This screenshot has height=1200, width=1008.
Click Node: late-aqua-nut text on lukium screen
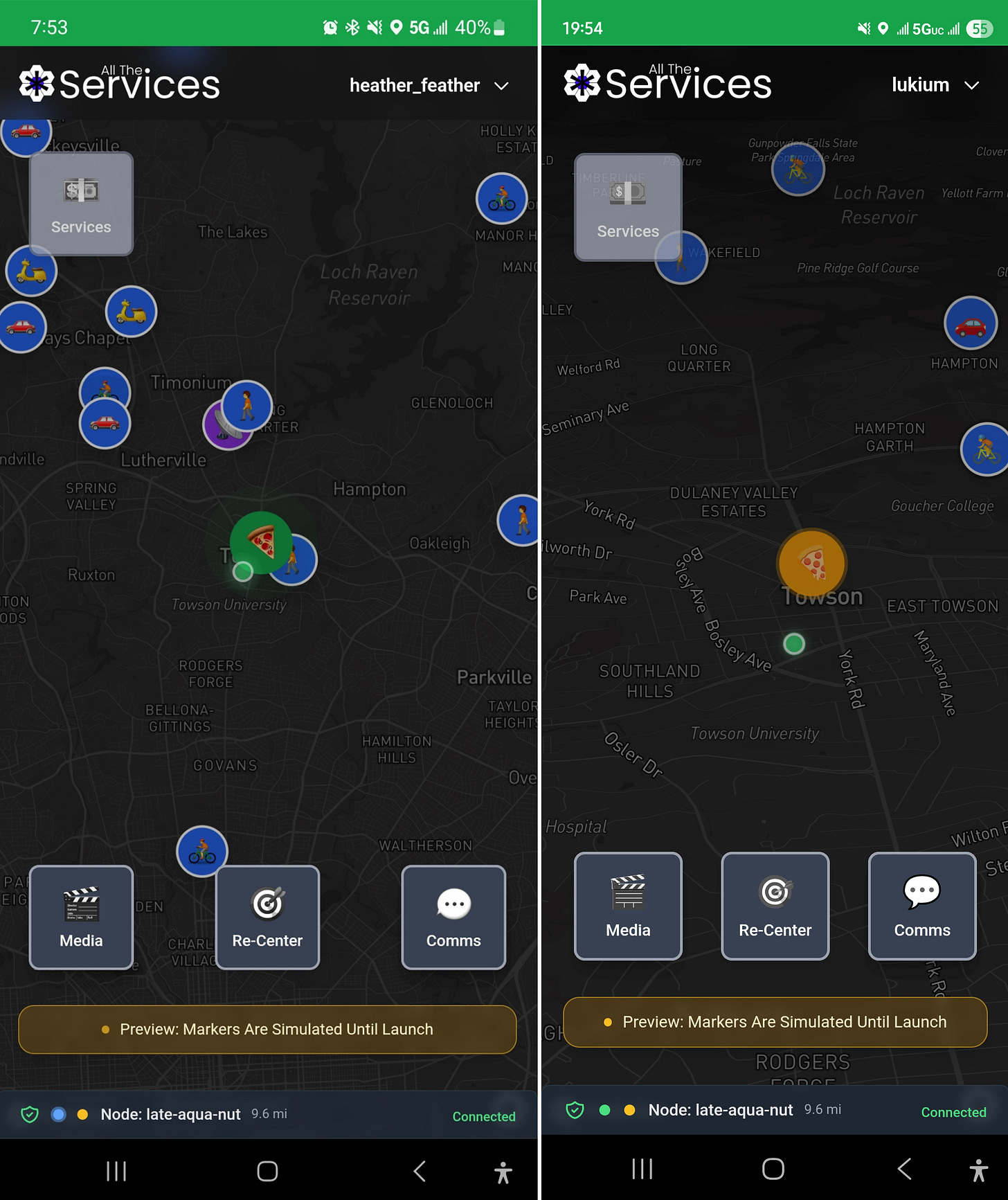(x=721, y=1110)
